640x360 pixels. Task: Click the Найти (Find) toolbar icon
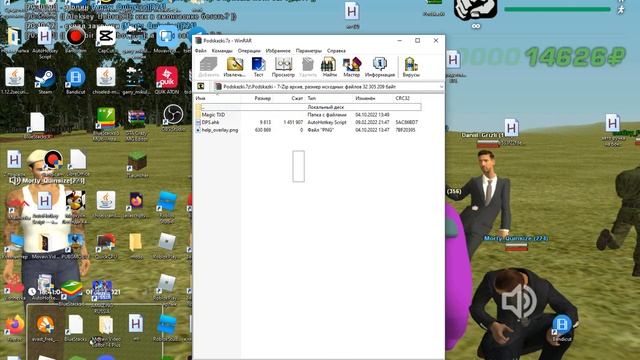329,67
